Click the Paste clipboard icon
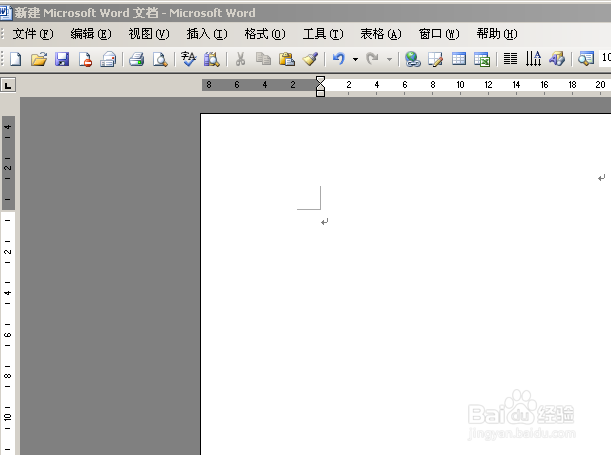This screenshot has width=611, height=455. (287, 59)
